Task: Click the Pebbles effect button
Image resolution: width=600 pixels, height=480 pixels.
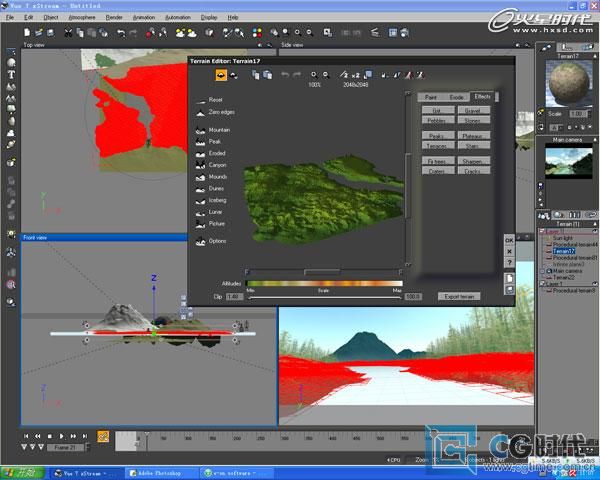Action: pos(438,120)
